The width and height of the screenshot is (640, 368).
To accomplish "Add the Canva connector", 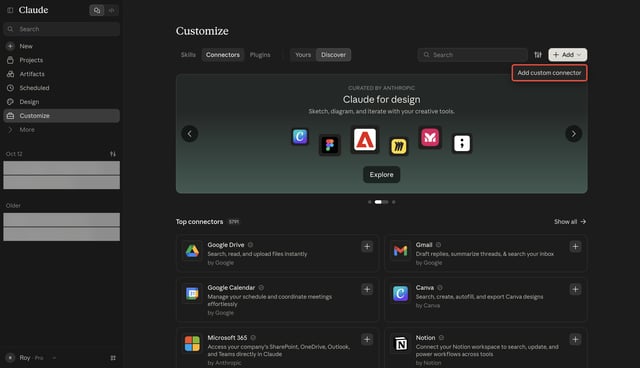I will tap(575, 289).
